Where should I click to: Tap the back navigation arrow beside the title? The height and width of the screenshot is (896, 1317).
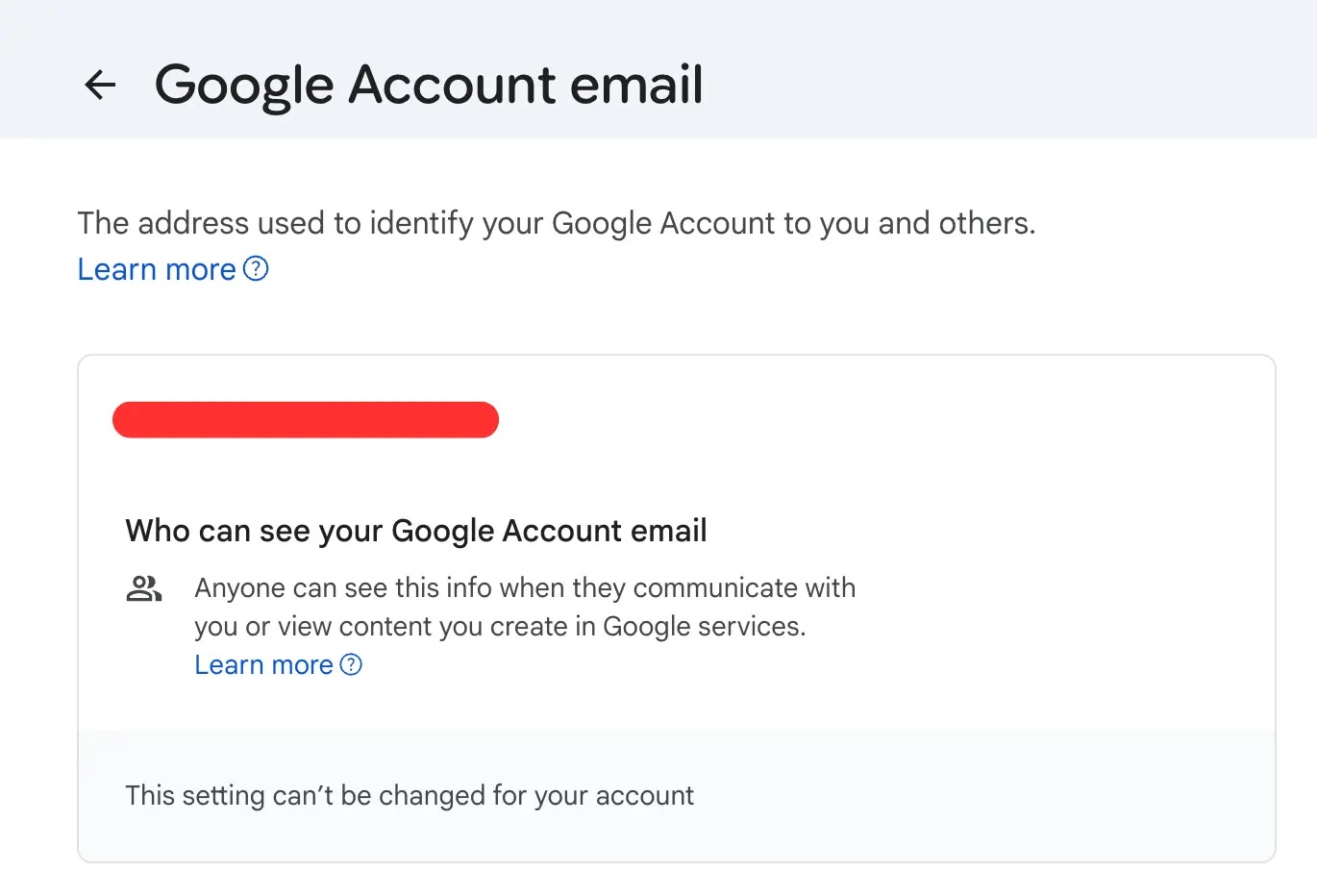tap(100, 85)
